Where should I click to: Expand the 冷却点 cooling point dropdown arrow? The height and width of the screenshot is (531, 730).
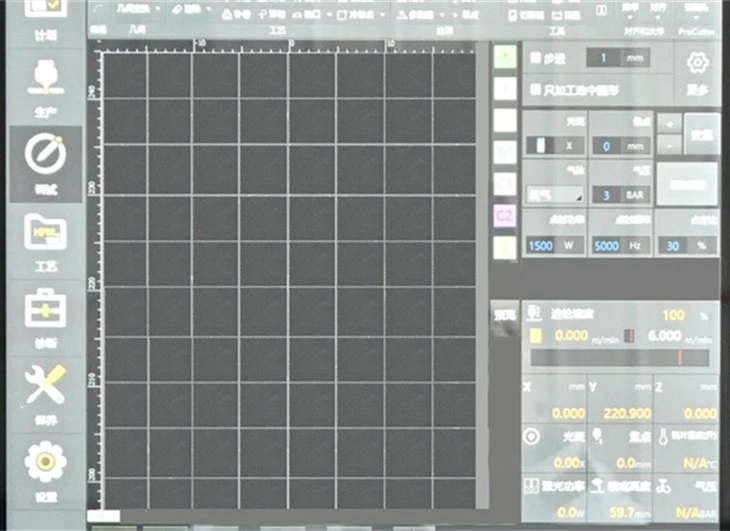383,15
